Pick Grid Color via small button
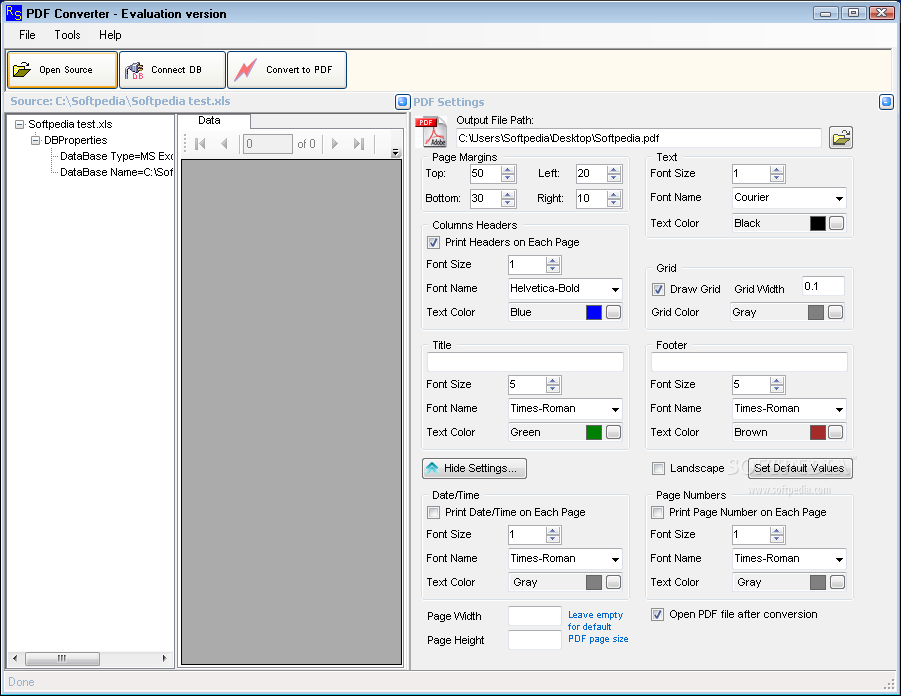This screenshot has height=696, width=901. click(835, 312)
